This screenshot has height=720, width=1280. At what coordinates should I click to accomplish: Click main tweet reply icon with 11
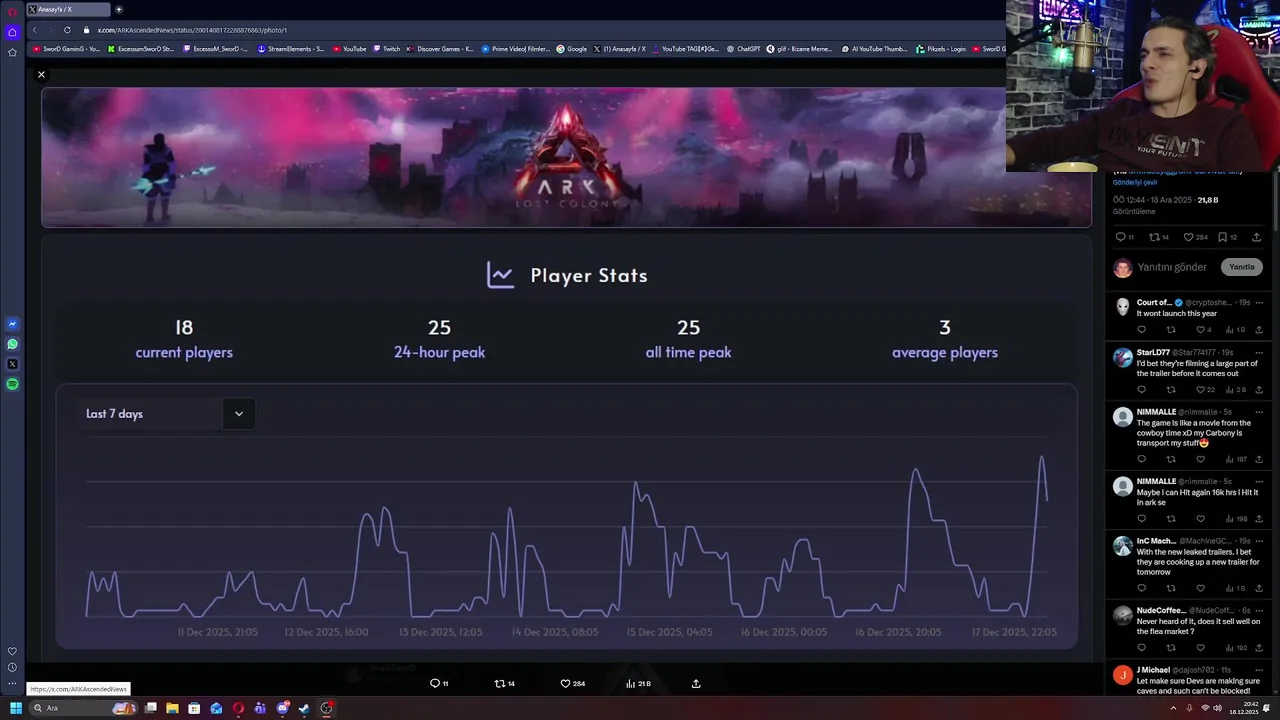1124,237
